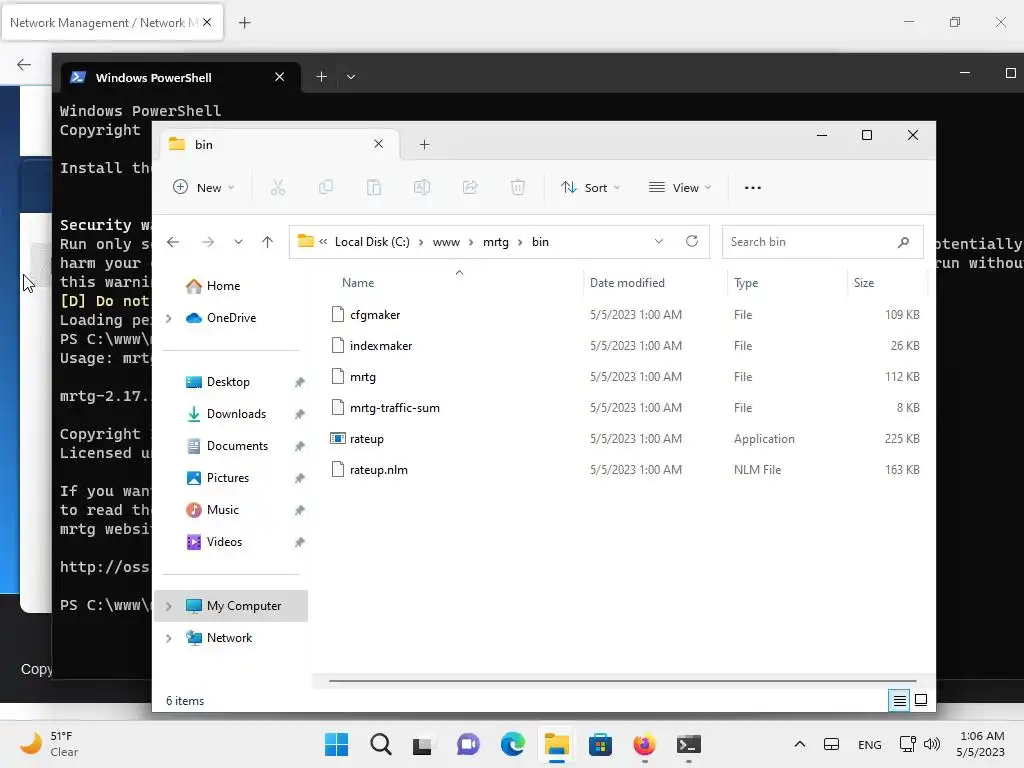Add new PowerShell tab
This screenshot has width=1024, height=768.
pyautogui.click(x=321, y=77)
